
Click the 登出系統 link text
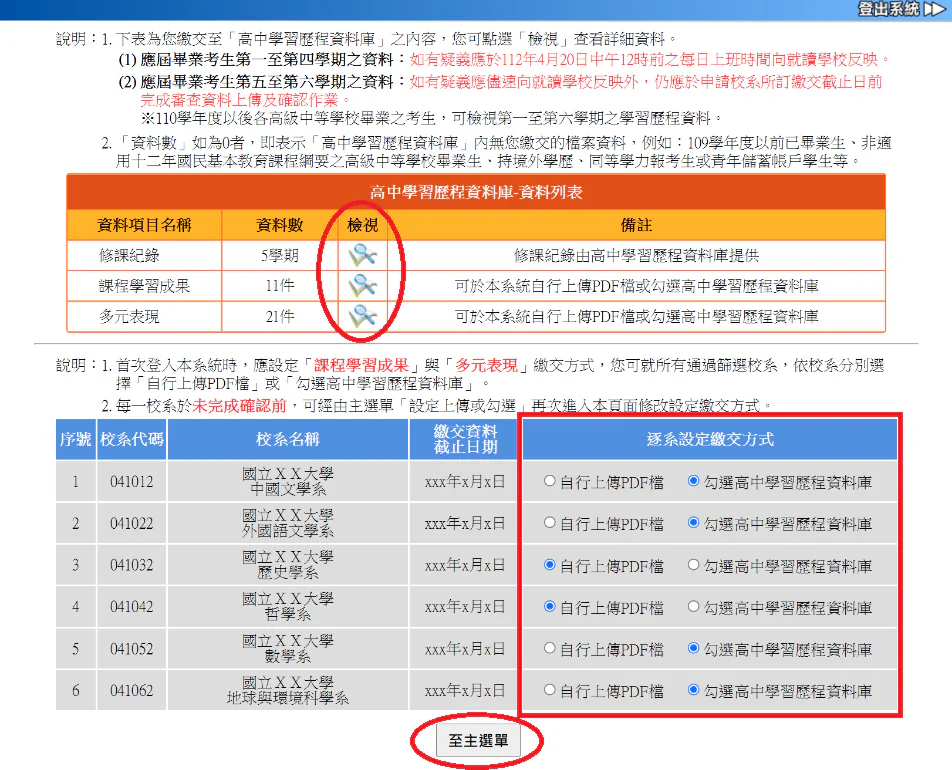[x=889, y=9]
